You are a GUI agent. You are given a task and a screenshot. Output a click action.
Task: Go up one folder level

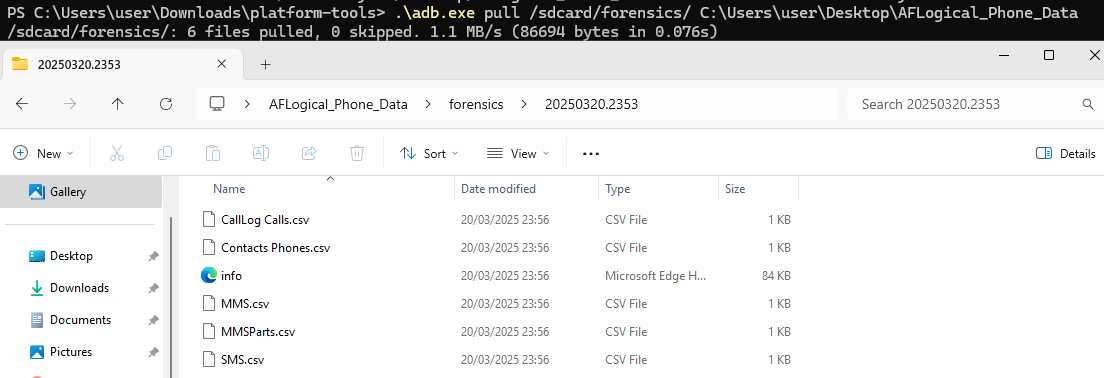point(118,104)
